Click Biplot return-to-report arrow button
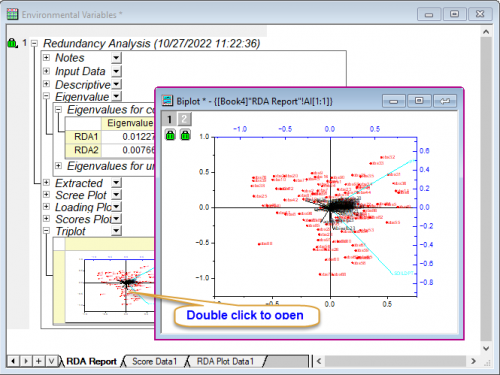Image resolution: width=500 pixels, height=375 pixels. point(445,101)
